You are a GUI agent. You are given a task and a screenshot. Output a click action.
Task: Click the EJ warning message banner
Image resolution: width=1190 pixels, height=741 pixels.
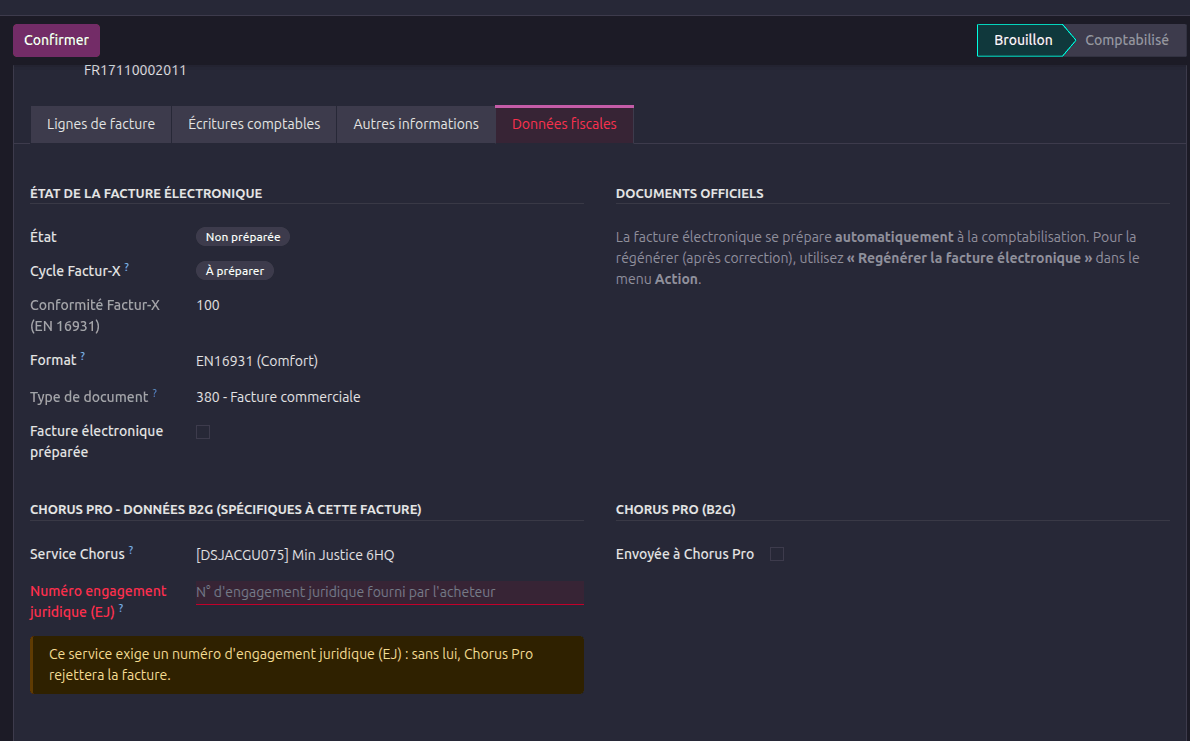[x=307, y=665]
